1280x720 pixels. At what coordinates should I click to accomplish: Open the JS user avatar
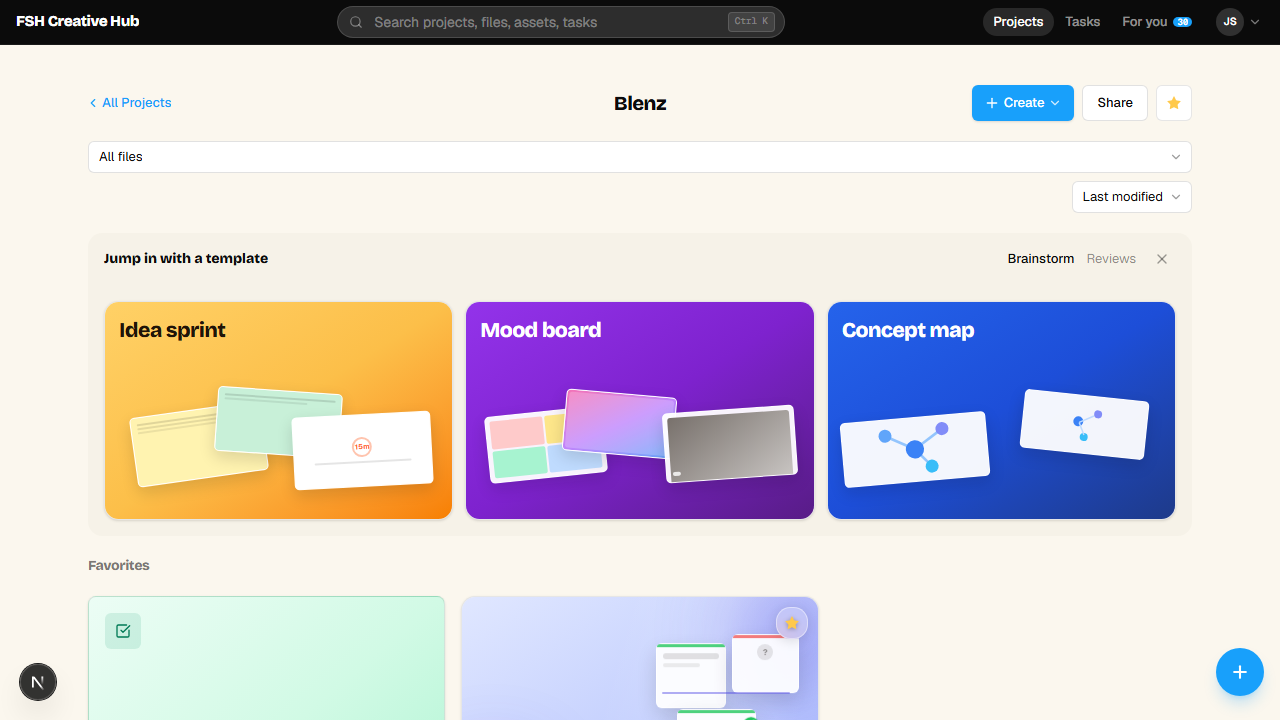coord(1230,22)
